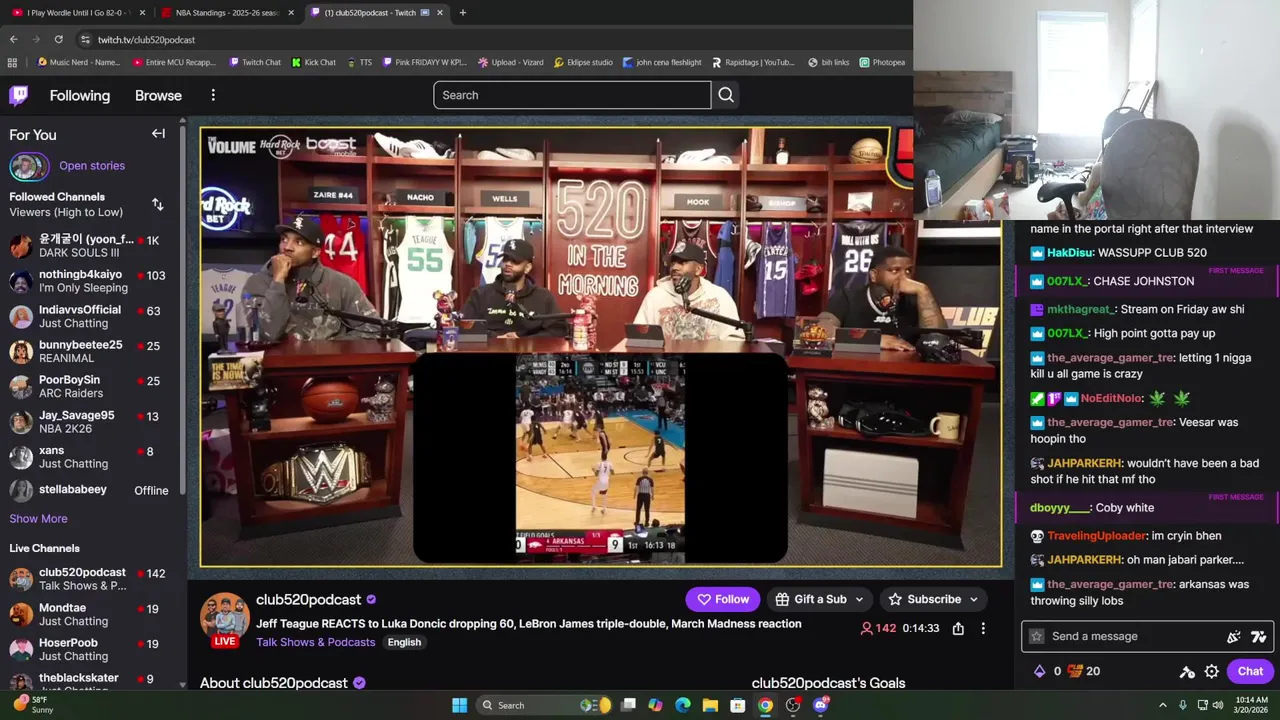Click the party popper cheer icon in chat
1280x720 pixels.
(1234, 636)
